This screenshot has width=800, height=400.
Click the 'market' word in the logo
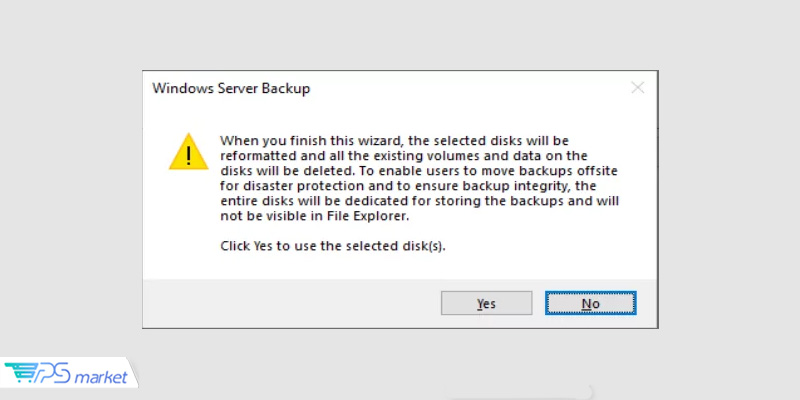tap(101, 378)
